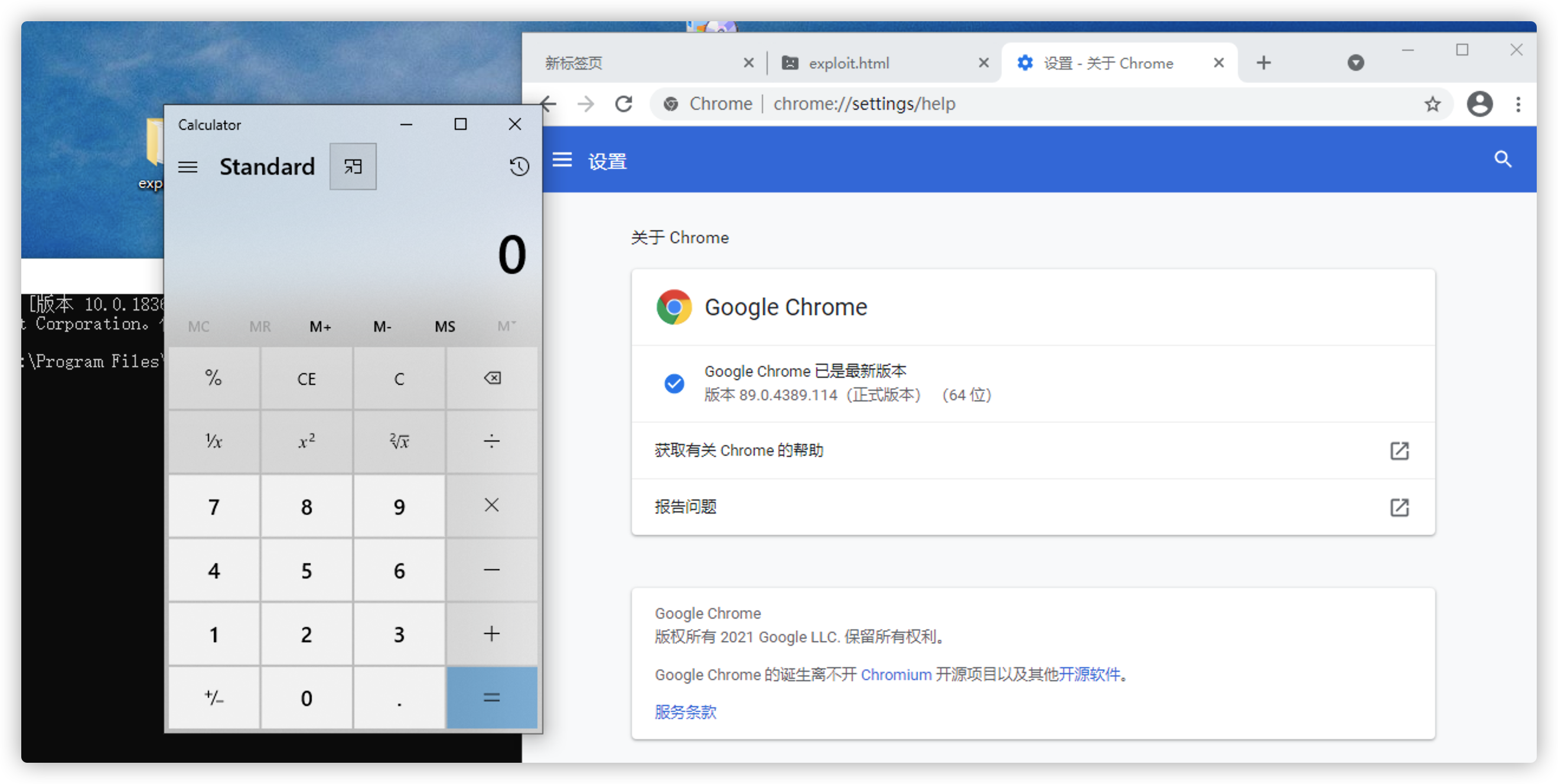The image size is (1558, 784).
Task: Click the reciprocal 1/x key
Action: tap(213, 442)
